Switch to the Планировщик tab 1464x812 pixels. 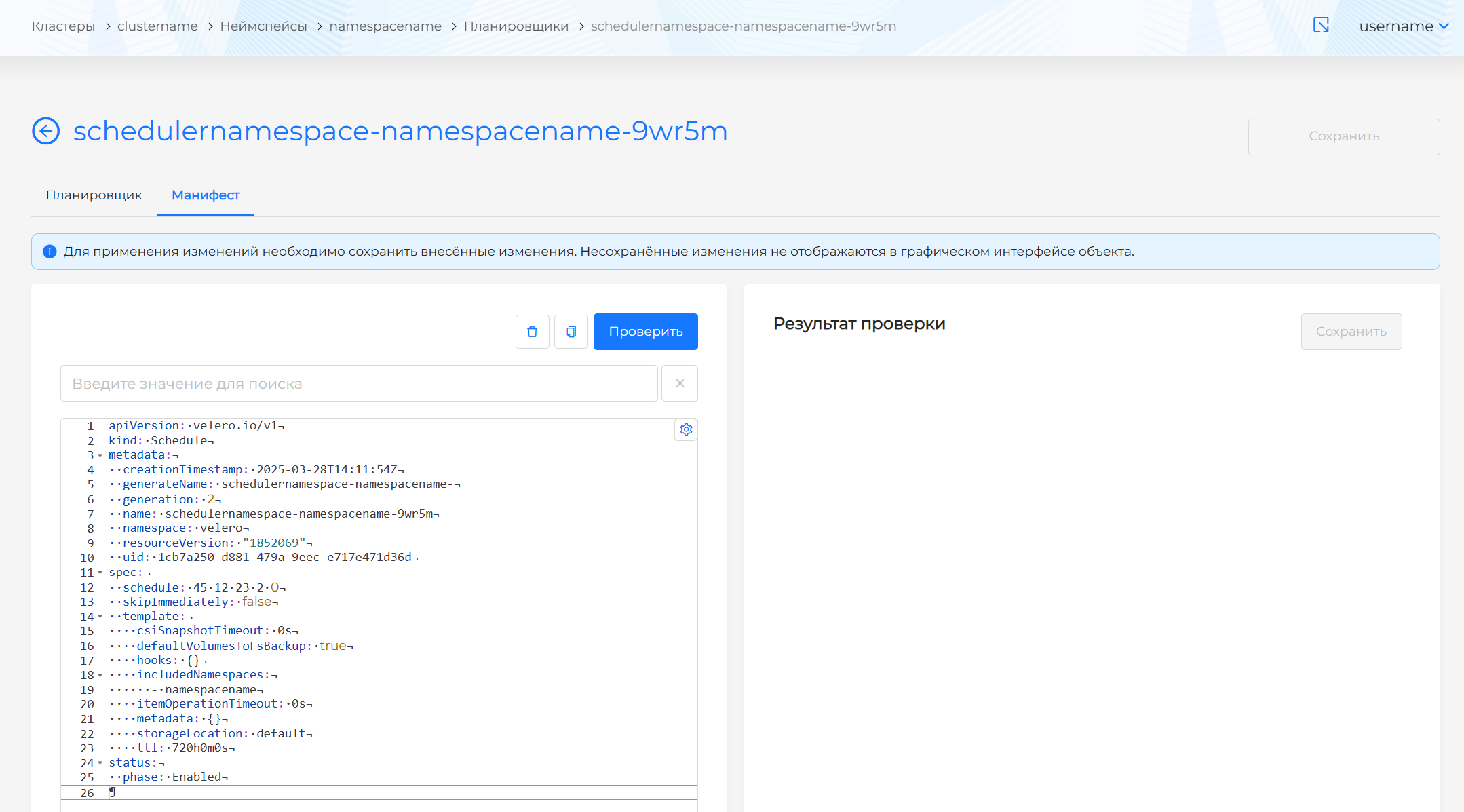pos(94,195)
